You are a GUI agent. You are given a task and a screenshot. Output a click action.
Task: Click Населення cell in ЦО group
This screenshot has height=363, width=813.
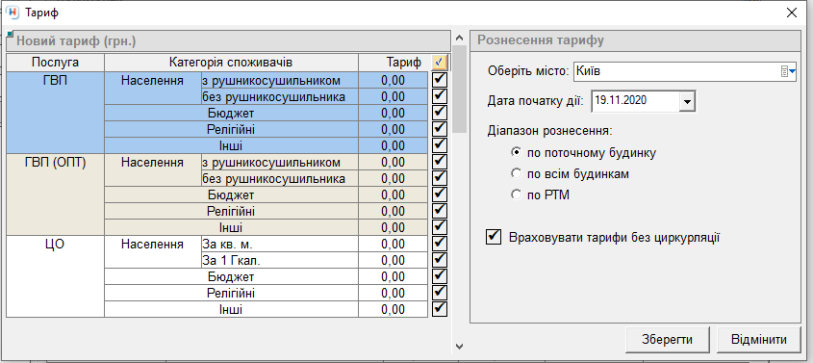[x=152, y=252]
